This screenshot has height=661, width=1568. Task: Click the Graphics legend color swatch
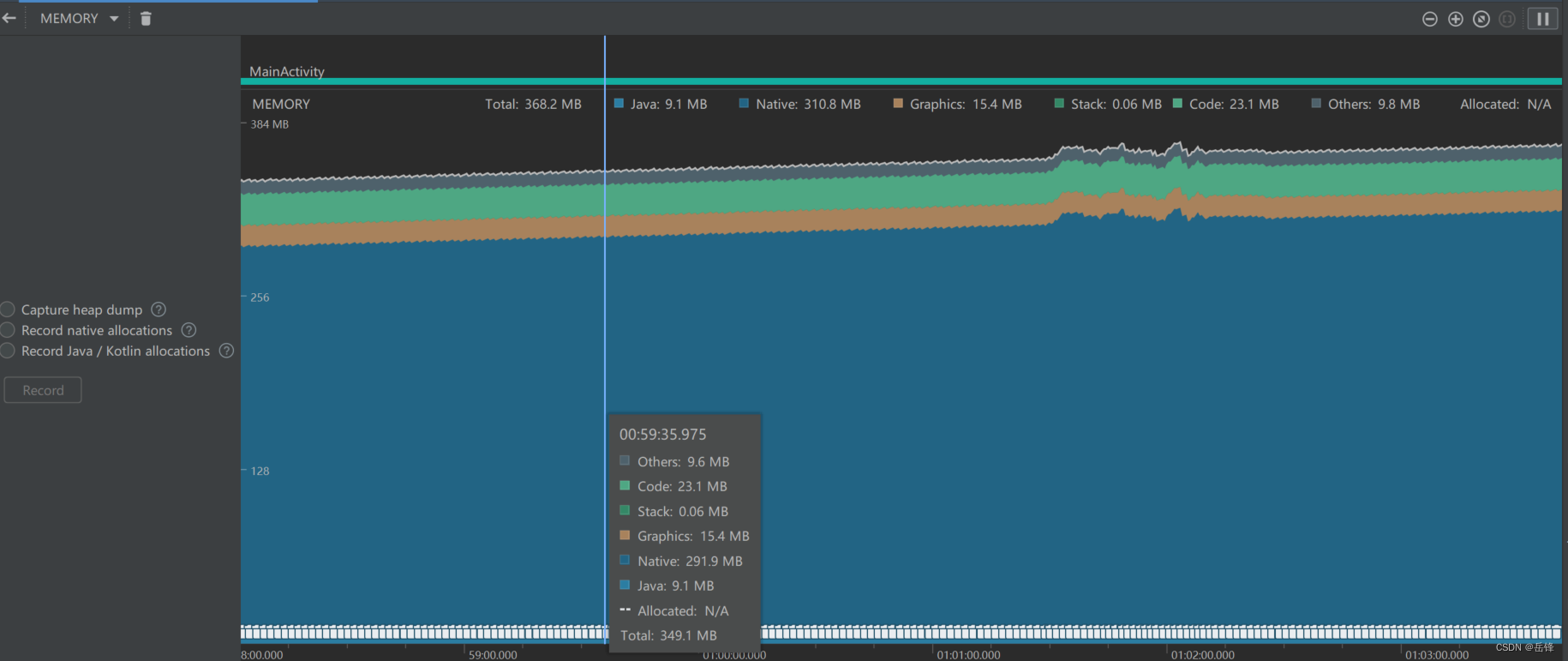pyautogui.click(x=898, y=104)
